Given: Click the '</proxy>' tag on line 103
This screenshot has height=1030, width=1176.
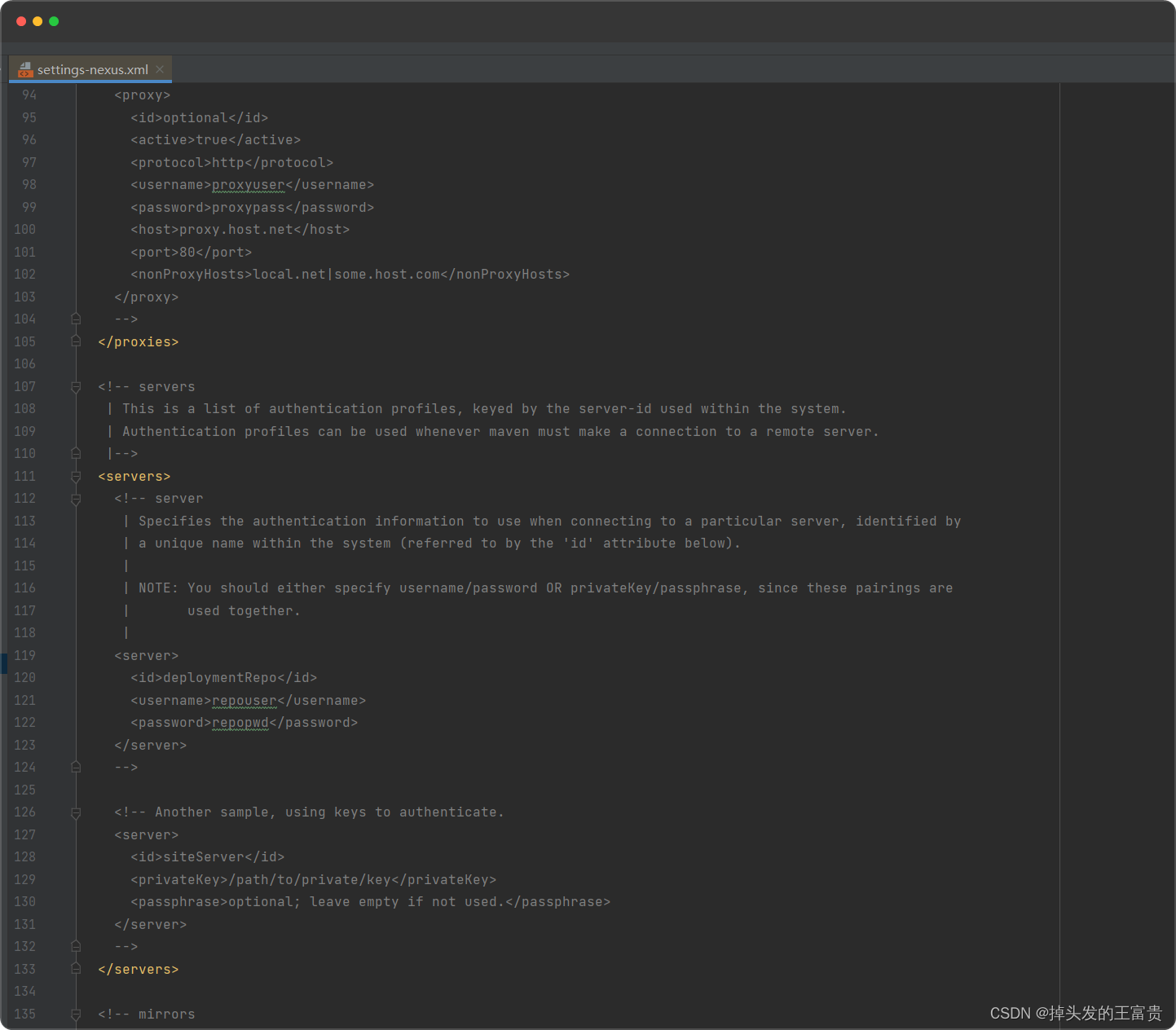Looking at the screenshot, I should coord(147,297).
